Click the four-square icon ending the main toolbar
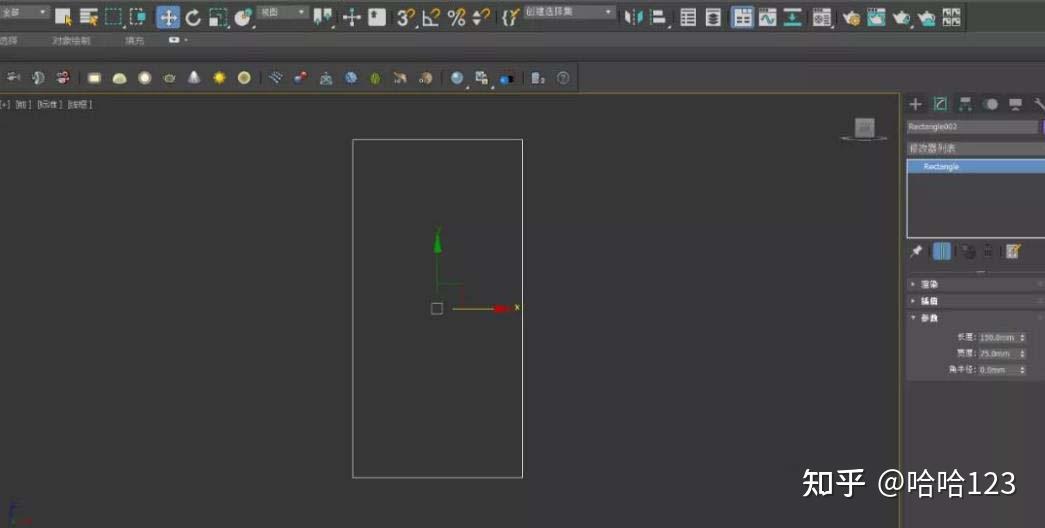 tap(952, 17)
